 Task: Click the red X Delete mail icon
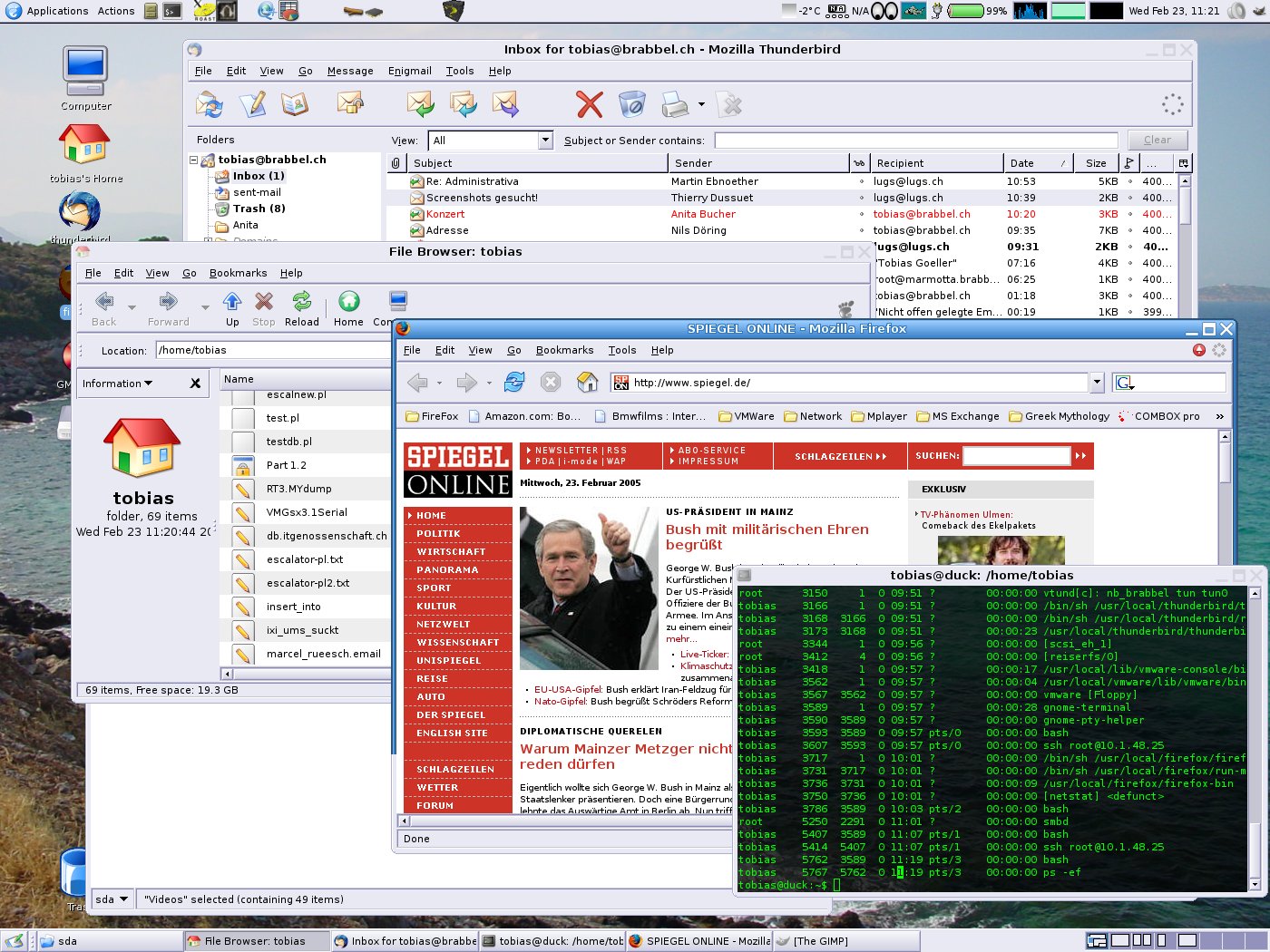589,105
